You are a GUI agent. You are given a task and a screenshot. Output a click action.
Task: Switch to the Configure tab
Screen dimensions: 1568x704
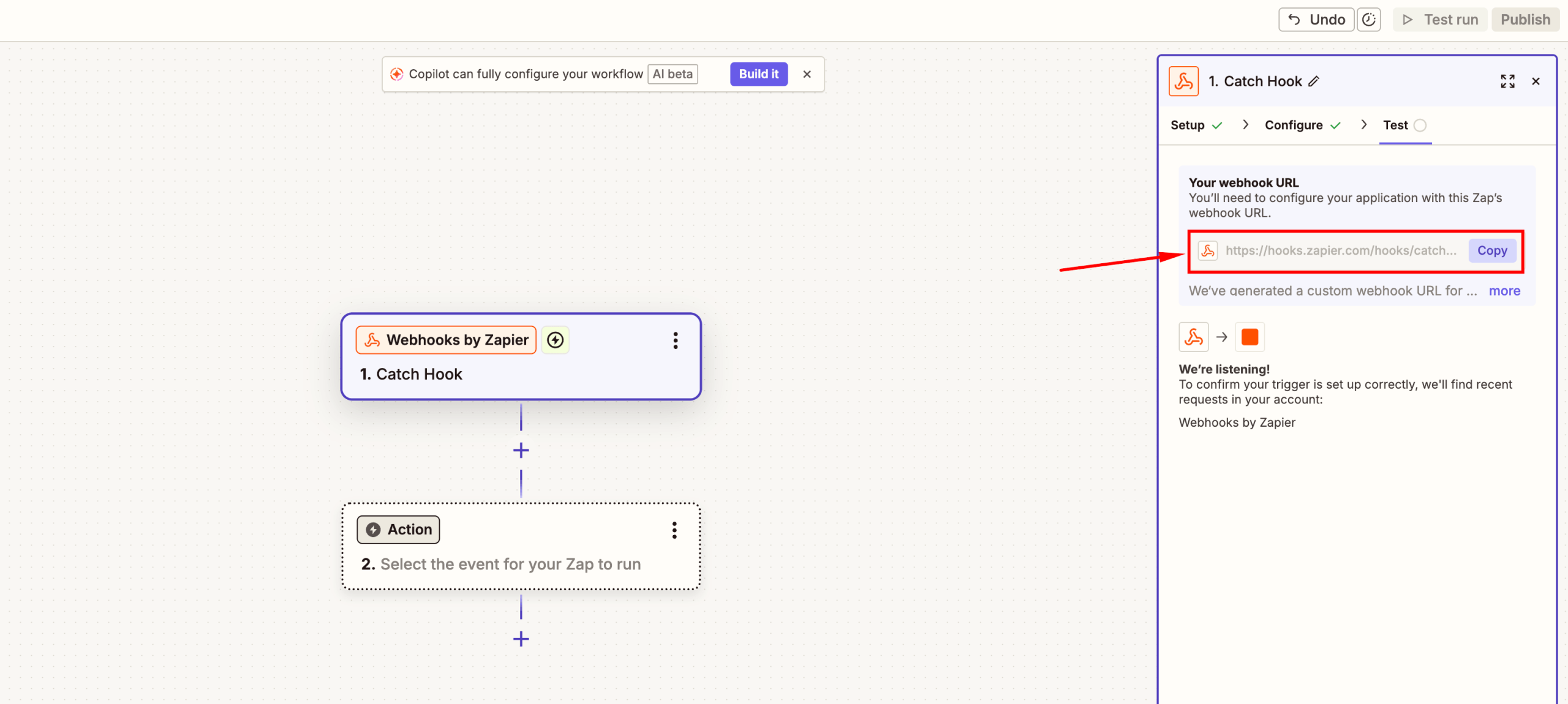pos(1302,125)
